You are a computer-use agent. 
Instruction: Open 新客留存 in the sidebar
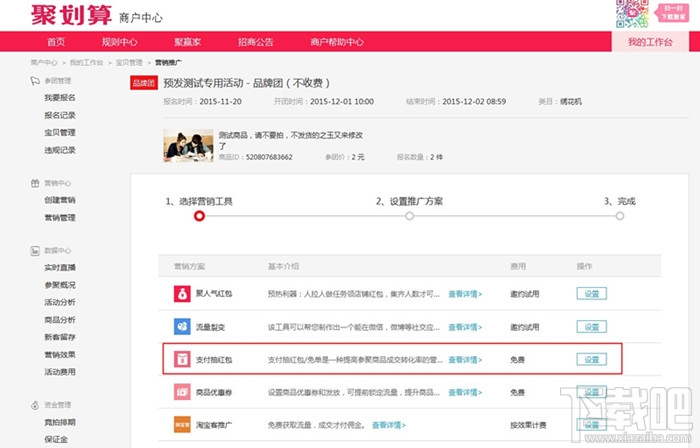pos(60,337)
